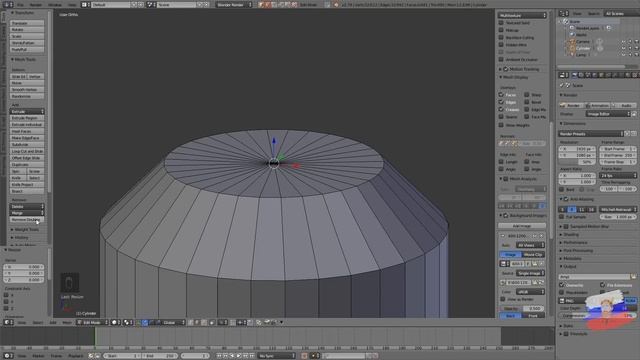640x360 pixels.
Task: Expand the Weight Tools panel
Action: pos(26,230)
